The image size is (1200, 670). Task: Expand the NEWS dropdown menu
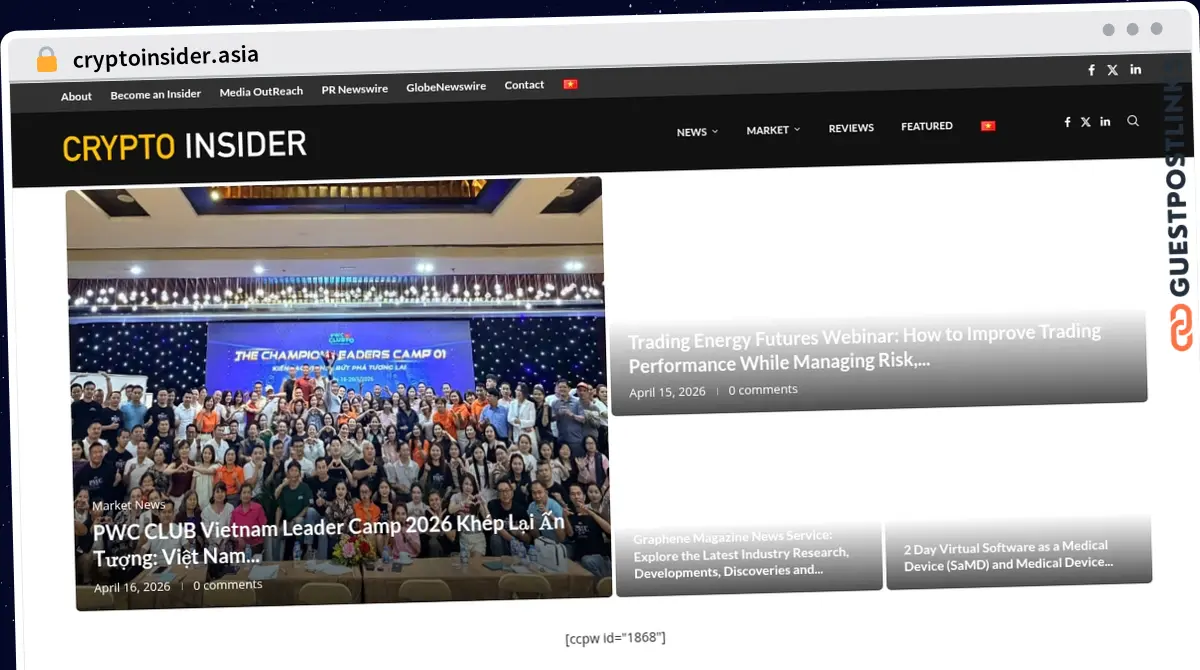(697, 132)
